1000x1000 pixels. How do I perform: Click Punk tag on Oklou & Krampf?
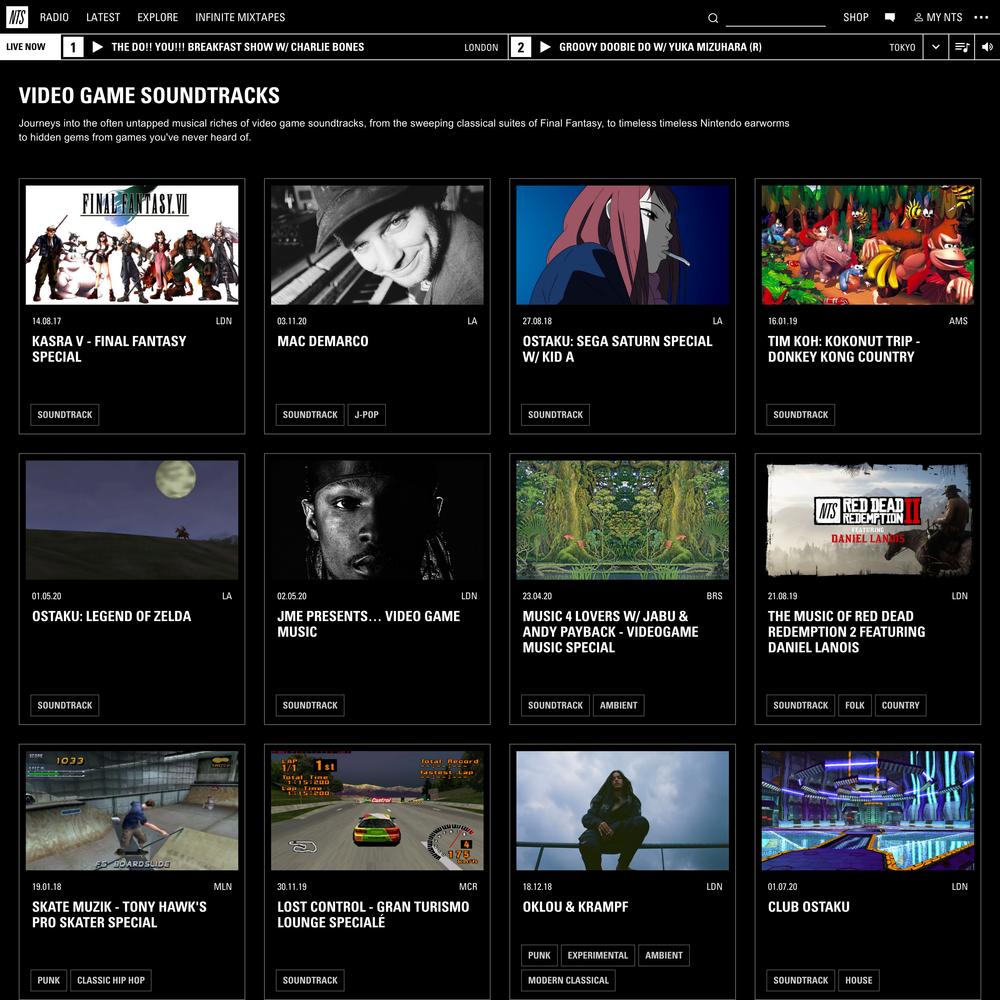[539, 955]
